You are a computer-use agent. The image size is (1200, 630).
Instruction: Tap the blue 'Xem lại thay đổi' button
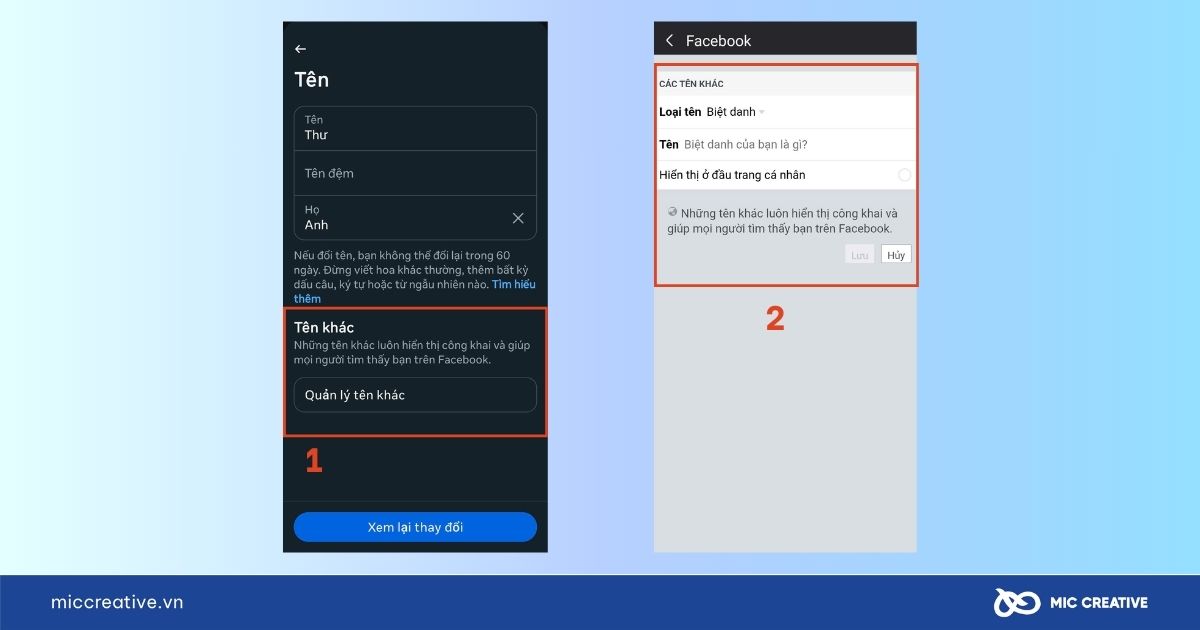[x=415, y=527]
